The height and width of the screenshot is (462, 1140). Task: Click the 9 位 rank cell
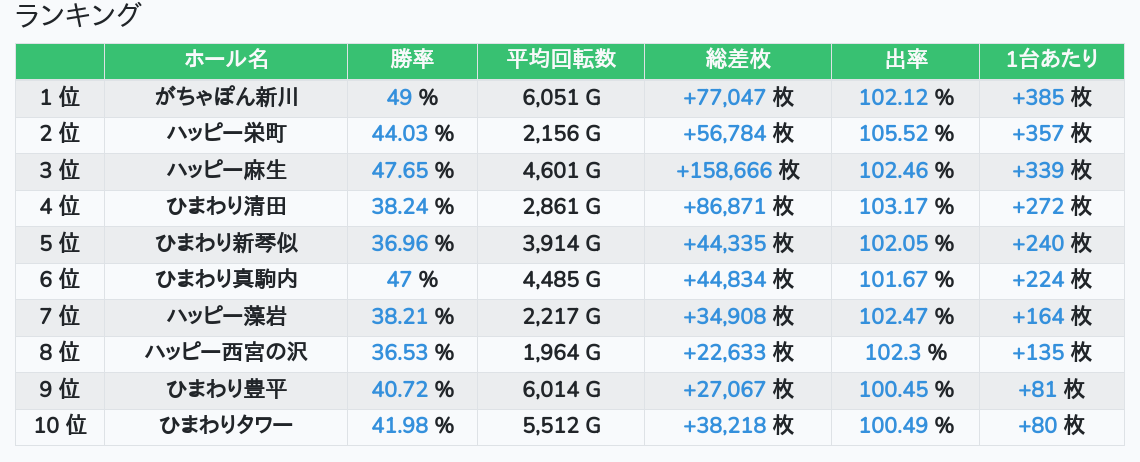[x=60, y=389]
